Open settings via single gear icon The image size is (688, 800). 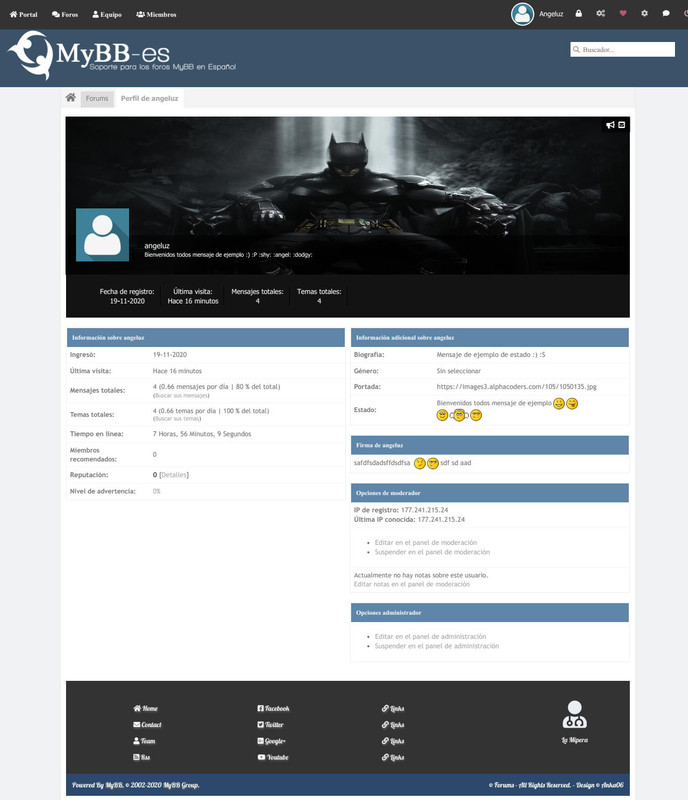(x=645, y=14)
